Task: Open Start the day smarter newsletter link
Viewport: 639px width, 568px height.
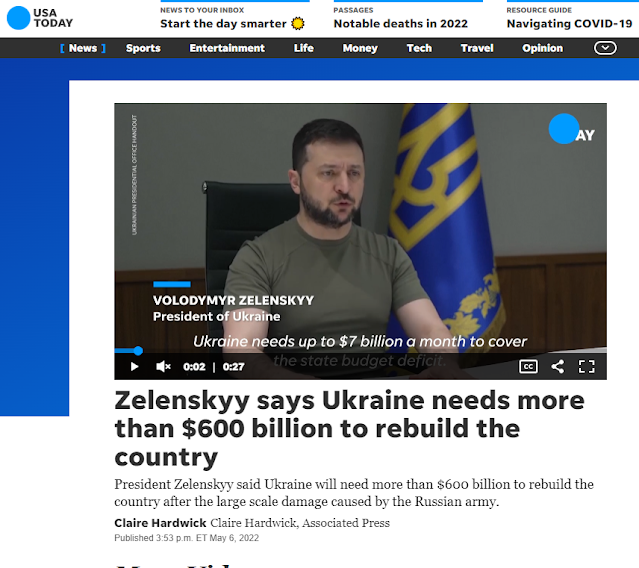Action: click(x=223, y=24)
